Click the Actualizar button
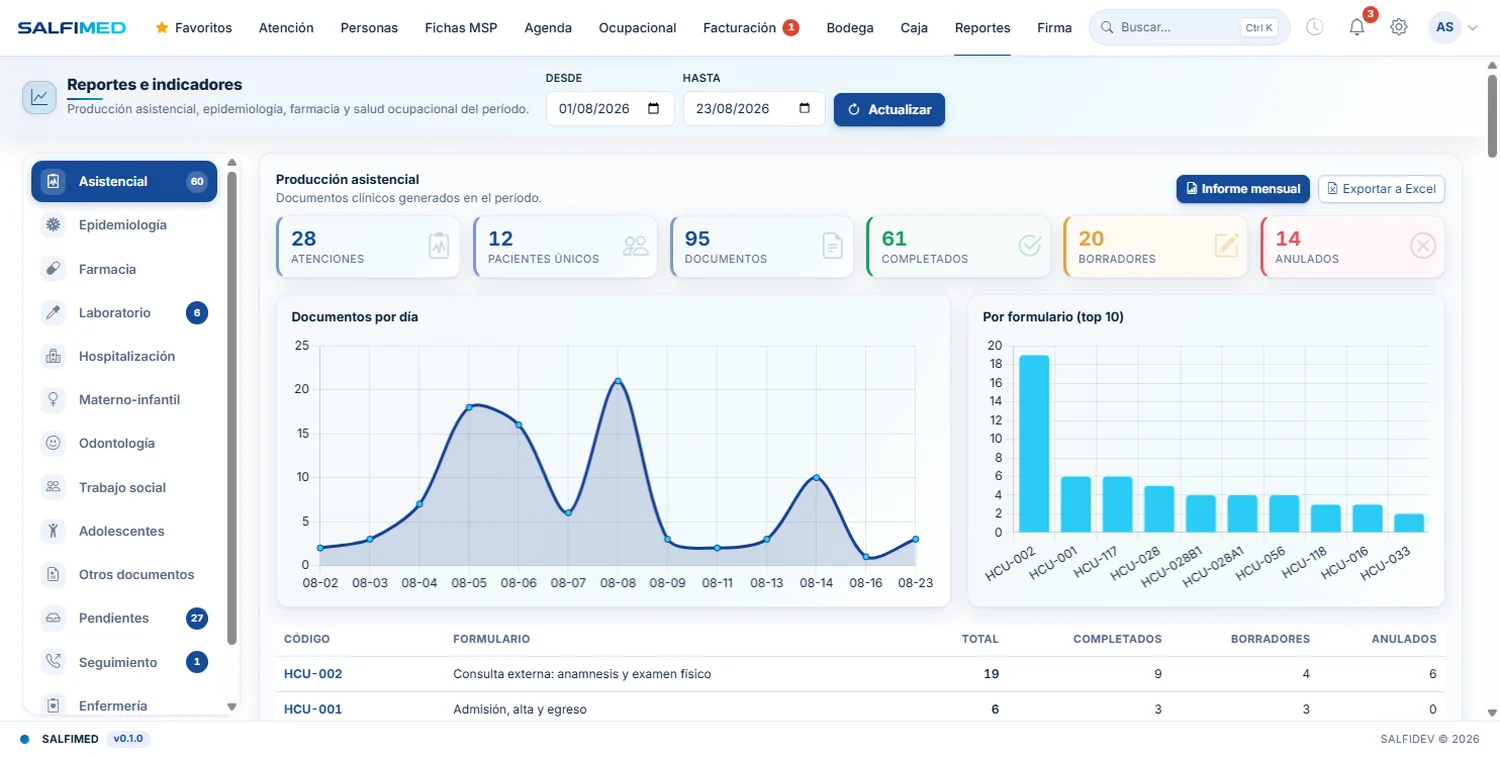The width and height of the screenshot is (1500, 757). [x=889, y=110]
